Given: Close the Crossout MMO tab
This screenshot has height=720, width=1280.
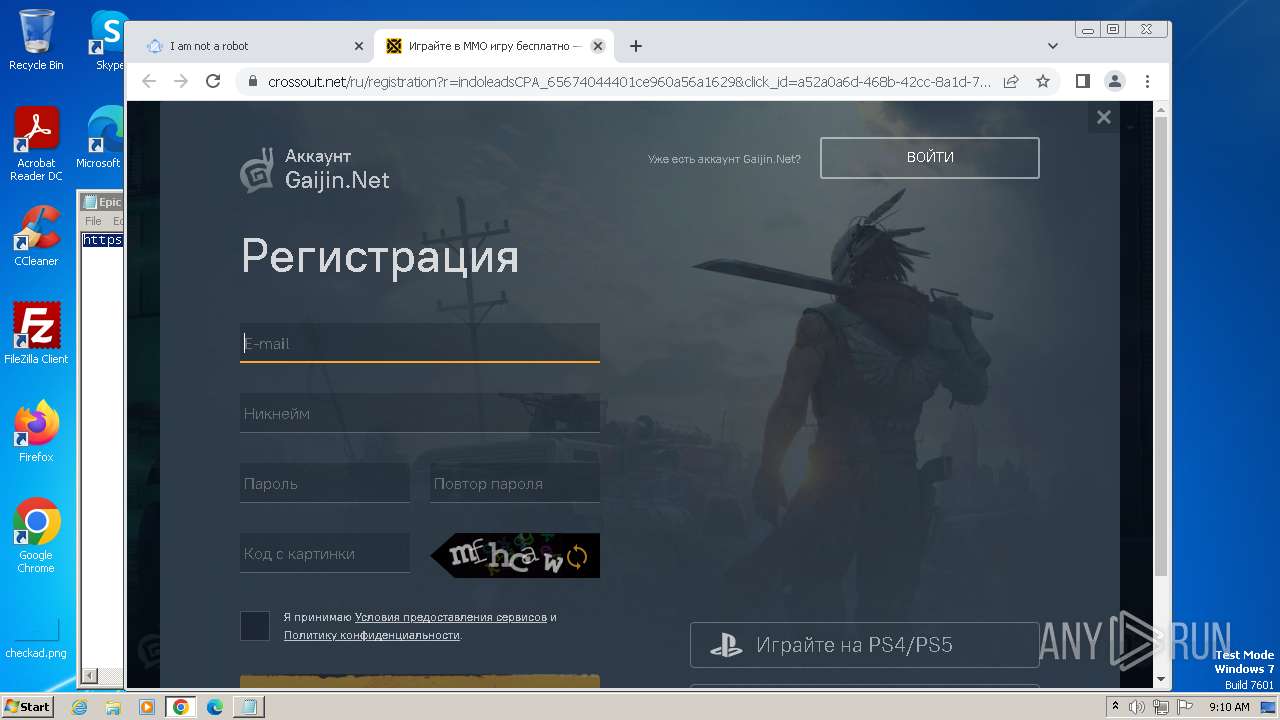Looking at the screenshot, I should (598, 46).
